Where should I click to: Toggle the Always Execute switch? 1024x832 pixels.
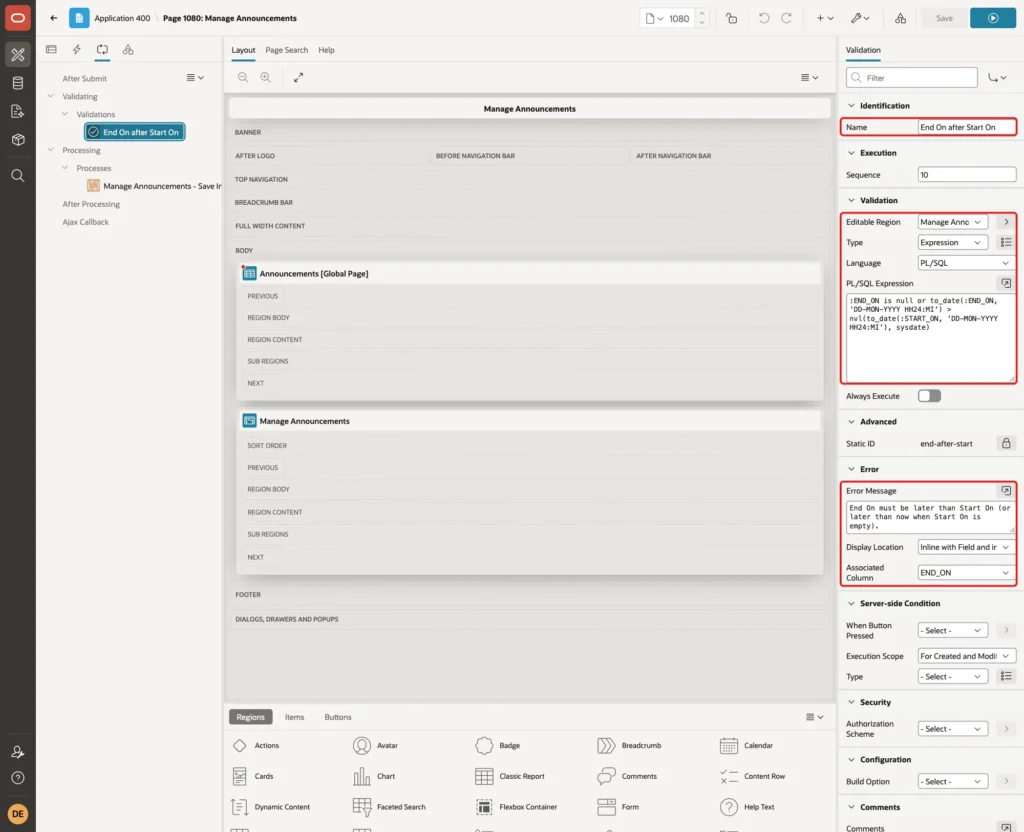point(929,396)
